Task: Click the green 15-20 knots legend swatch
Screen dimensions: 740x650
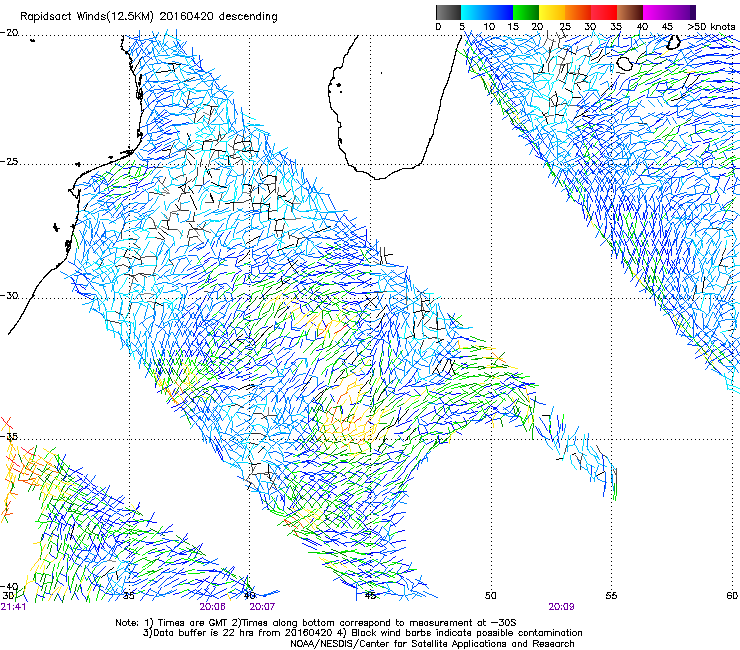Action: (x=526, y=12)
